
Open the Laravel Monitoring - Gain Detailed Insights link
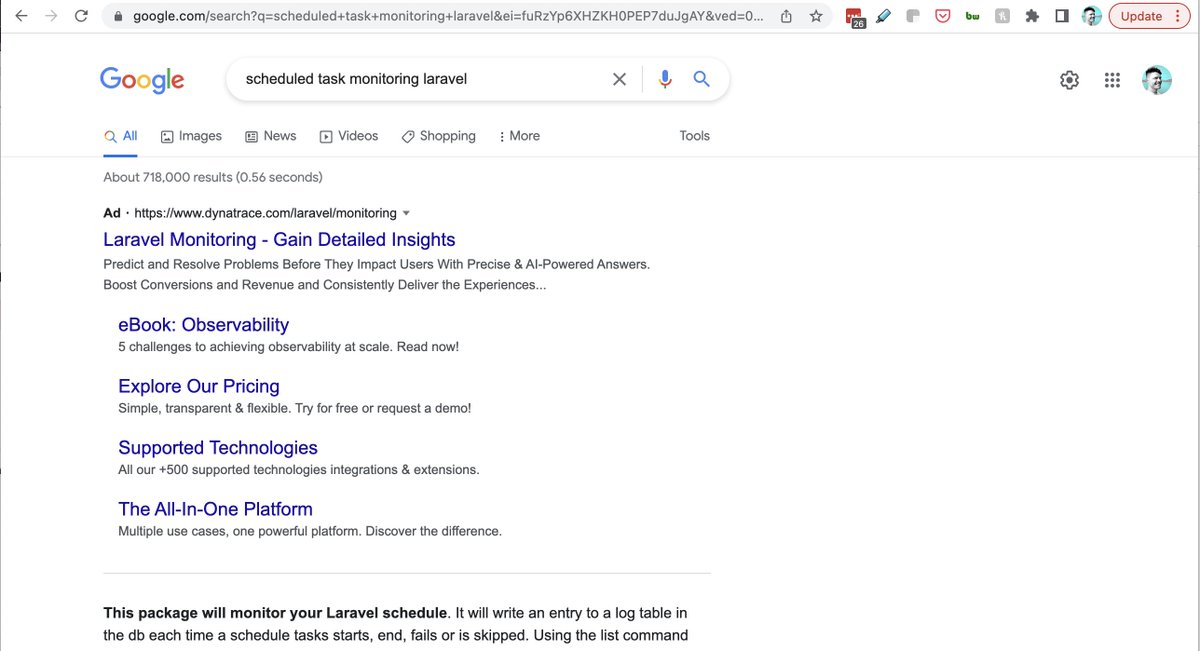pos(279,240)
